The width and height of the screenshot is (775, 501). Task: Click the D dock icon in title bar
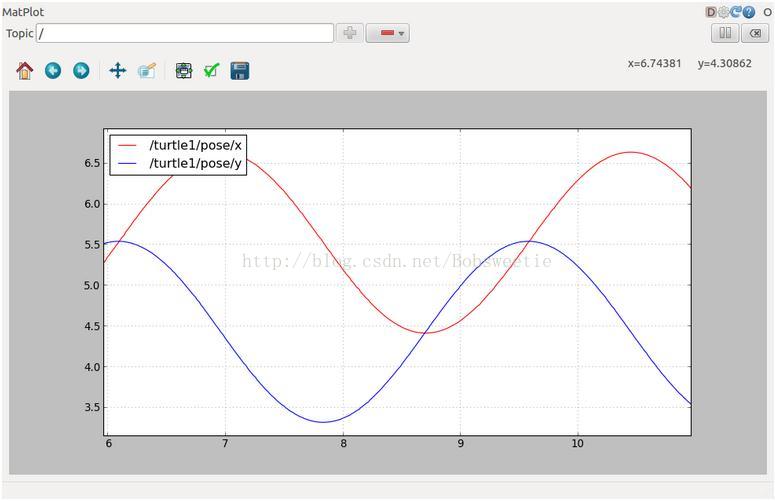tap(711, 12)
